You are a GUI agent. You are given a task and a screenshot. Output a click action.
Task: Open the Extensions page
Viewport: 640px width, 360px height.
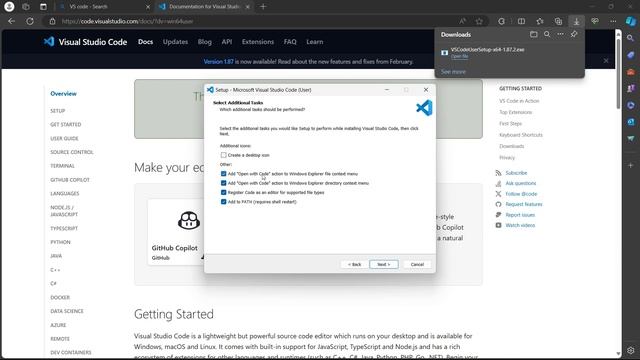[x=258, y=42]
